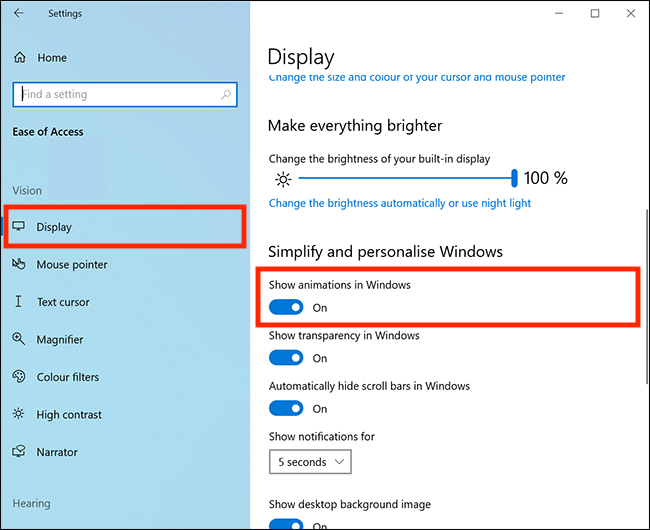Disable Show transparency in Windows toggle
This screenshot has height=530, width=650.
pyautogui.click(x=286, y=358)
